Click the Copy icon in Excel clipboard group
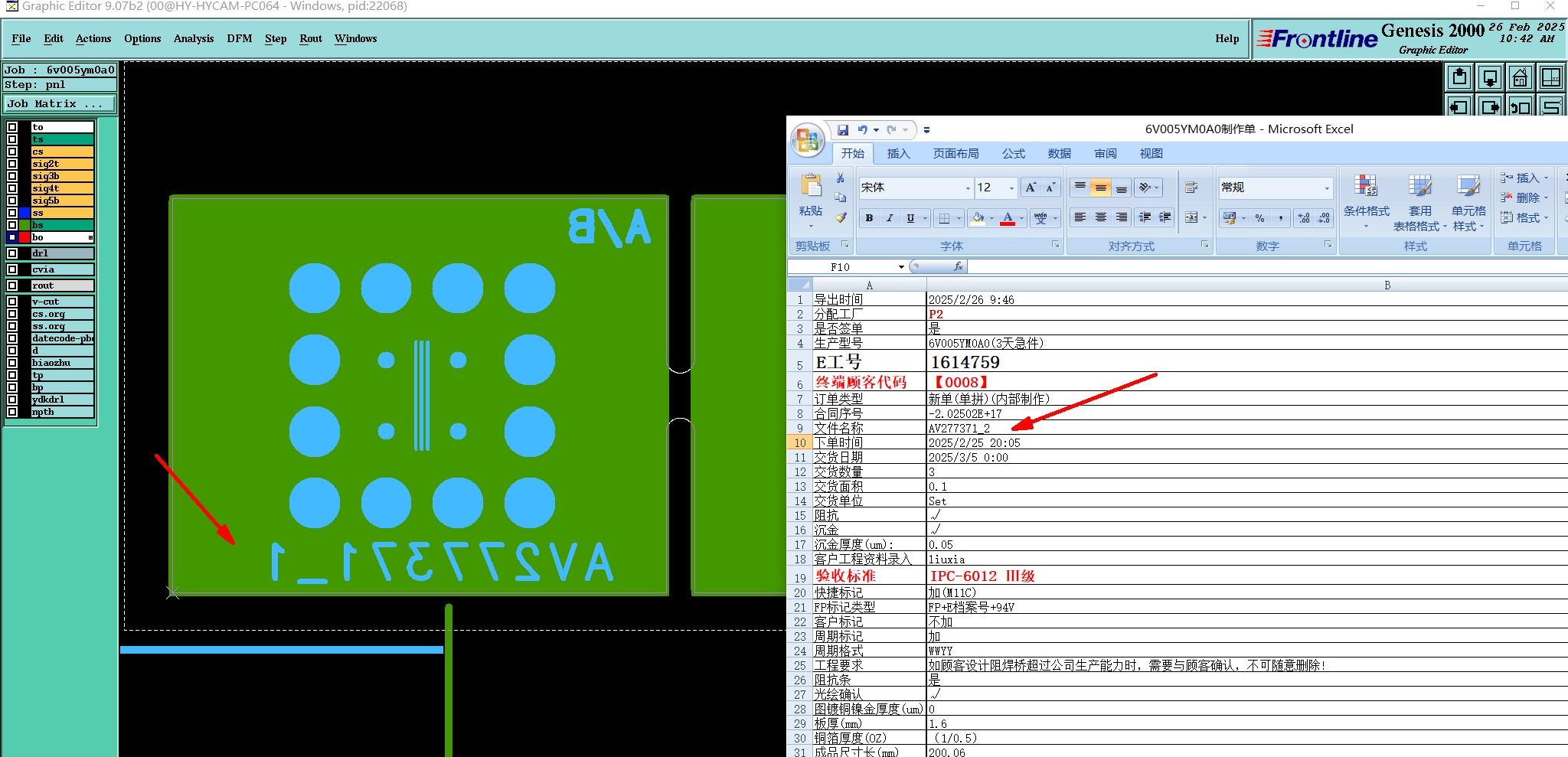 click(x=841, y=197)
